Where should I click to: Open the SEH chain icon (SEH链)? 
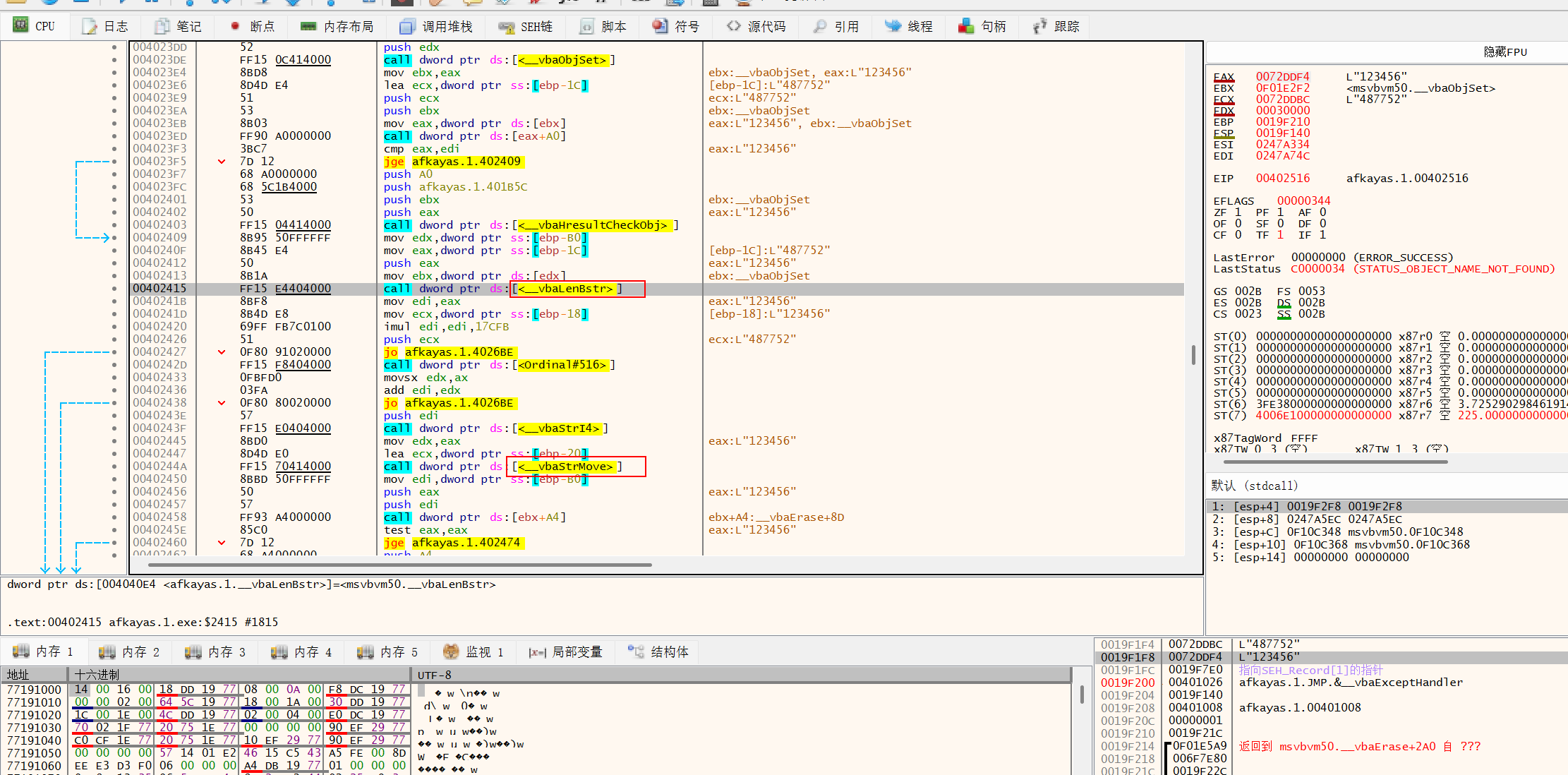[x=506, y=26]
